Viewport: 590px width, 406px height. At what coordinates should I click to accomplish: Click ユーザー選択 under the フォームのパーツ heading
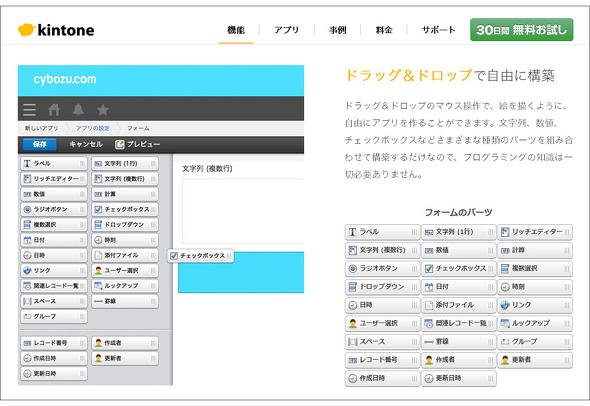coord(382,323)
